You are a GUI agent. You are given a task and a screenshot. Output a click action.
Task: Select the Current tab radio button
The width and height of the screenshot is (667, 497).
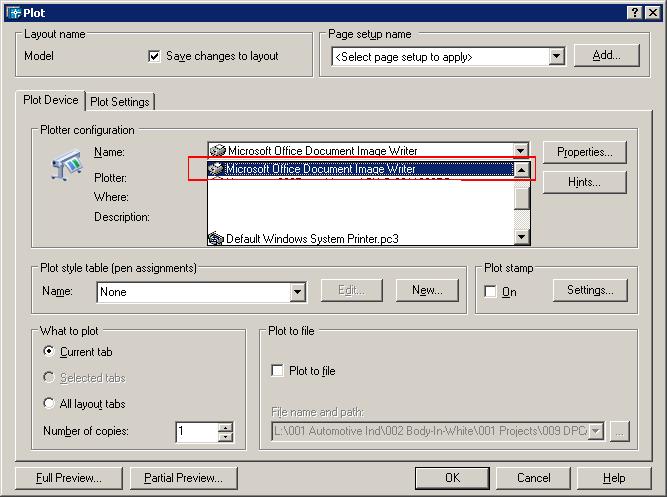coord(49,351)
